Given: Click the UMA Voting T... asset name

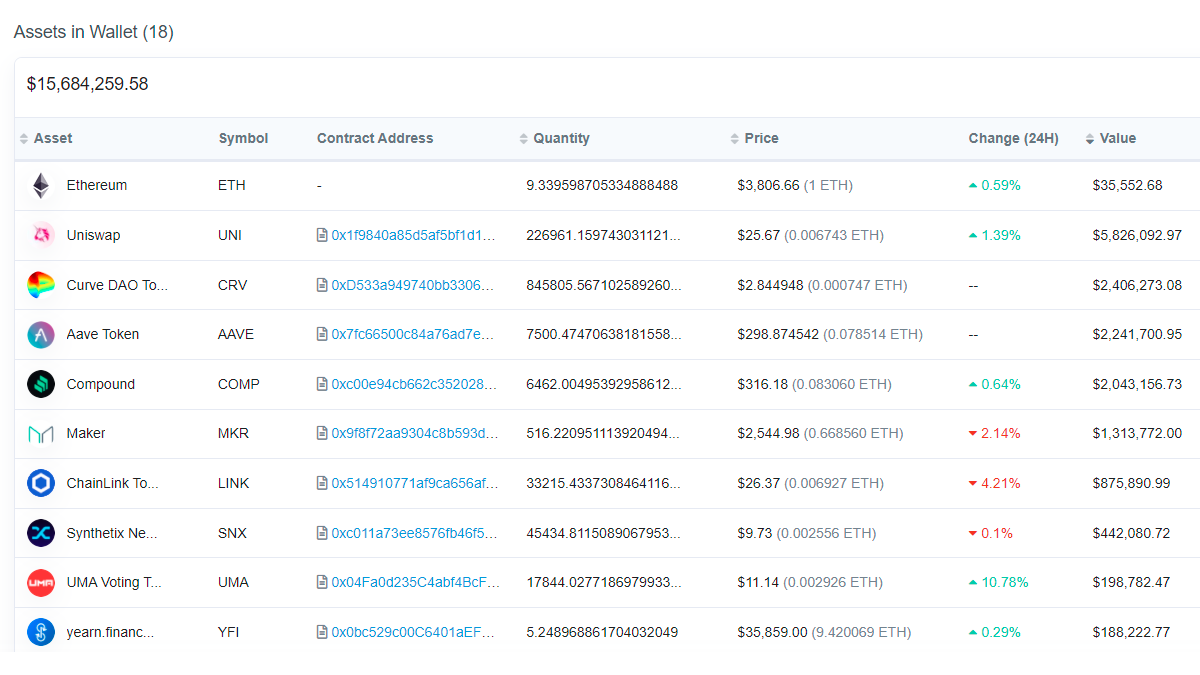Looking at the screenshot, I should [x=114, y=582].
